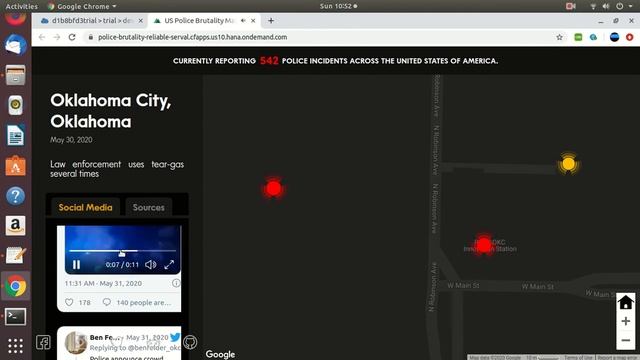
Task: Open Ben Felder's profile avatar
Action: (x=76, y=342)
